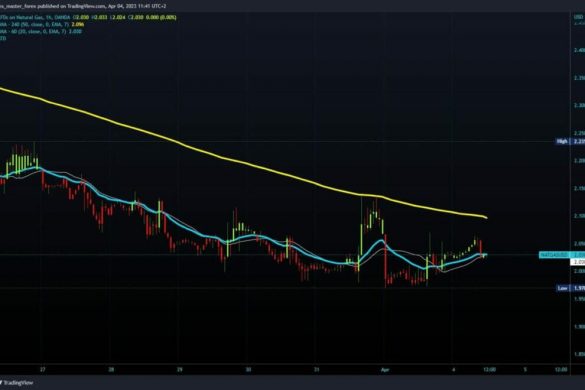585x390 pixels.
Task: Click the 28 date label on time axis
Action: coord(111,370)
